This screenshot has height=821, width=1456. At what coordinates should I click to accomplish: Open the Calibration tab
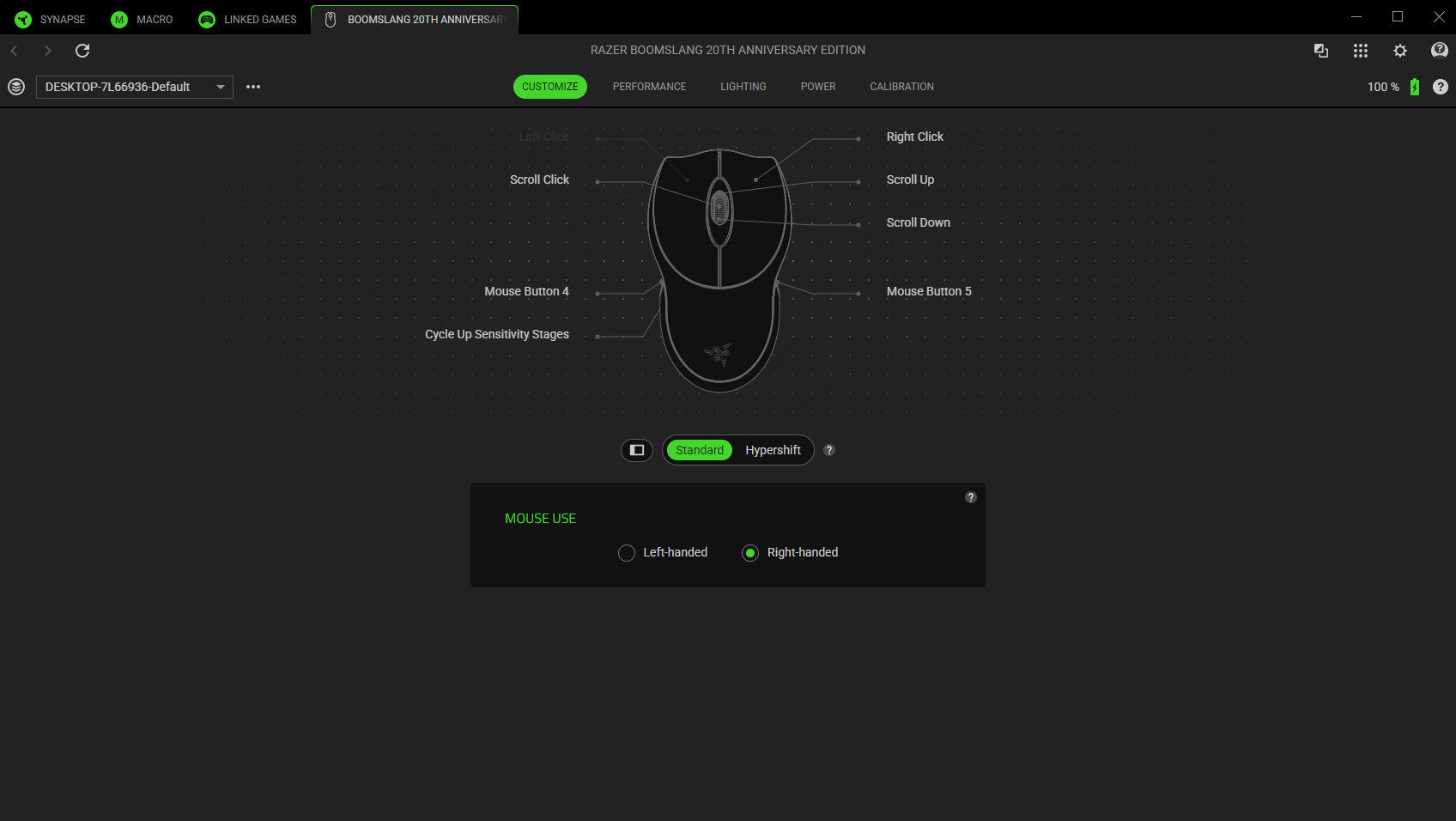click(901, 87)
